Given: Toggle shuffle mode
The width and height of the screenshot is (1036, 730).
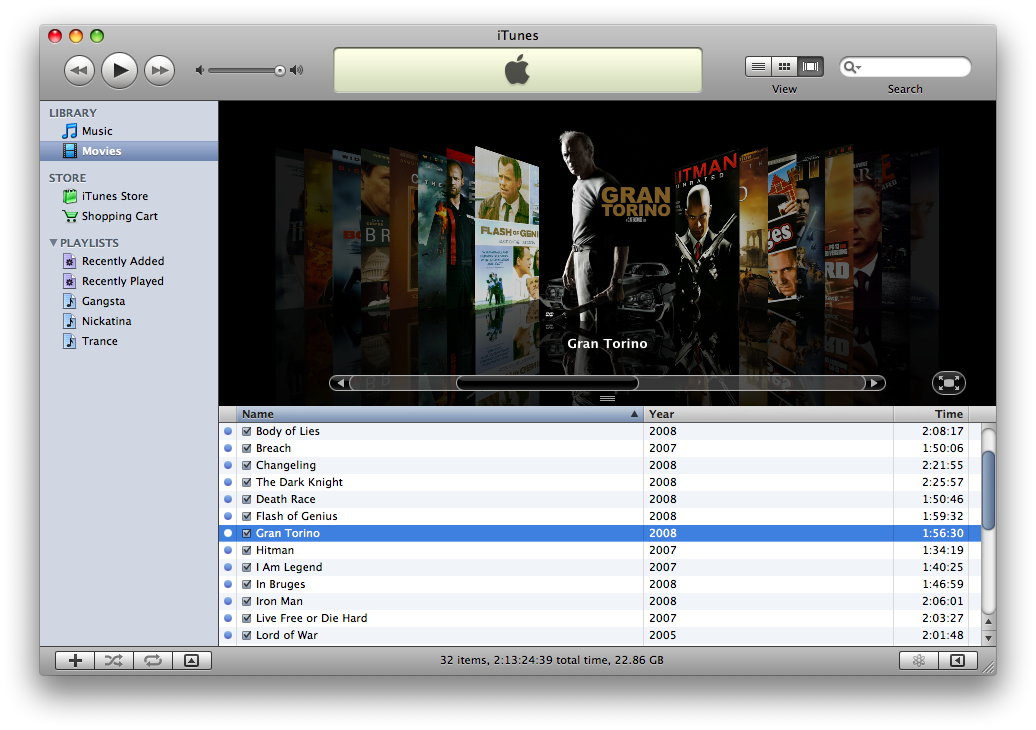Looking at the screenshot, I should [x=114, y=661].
